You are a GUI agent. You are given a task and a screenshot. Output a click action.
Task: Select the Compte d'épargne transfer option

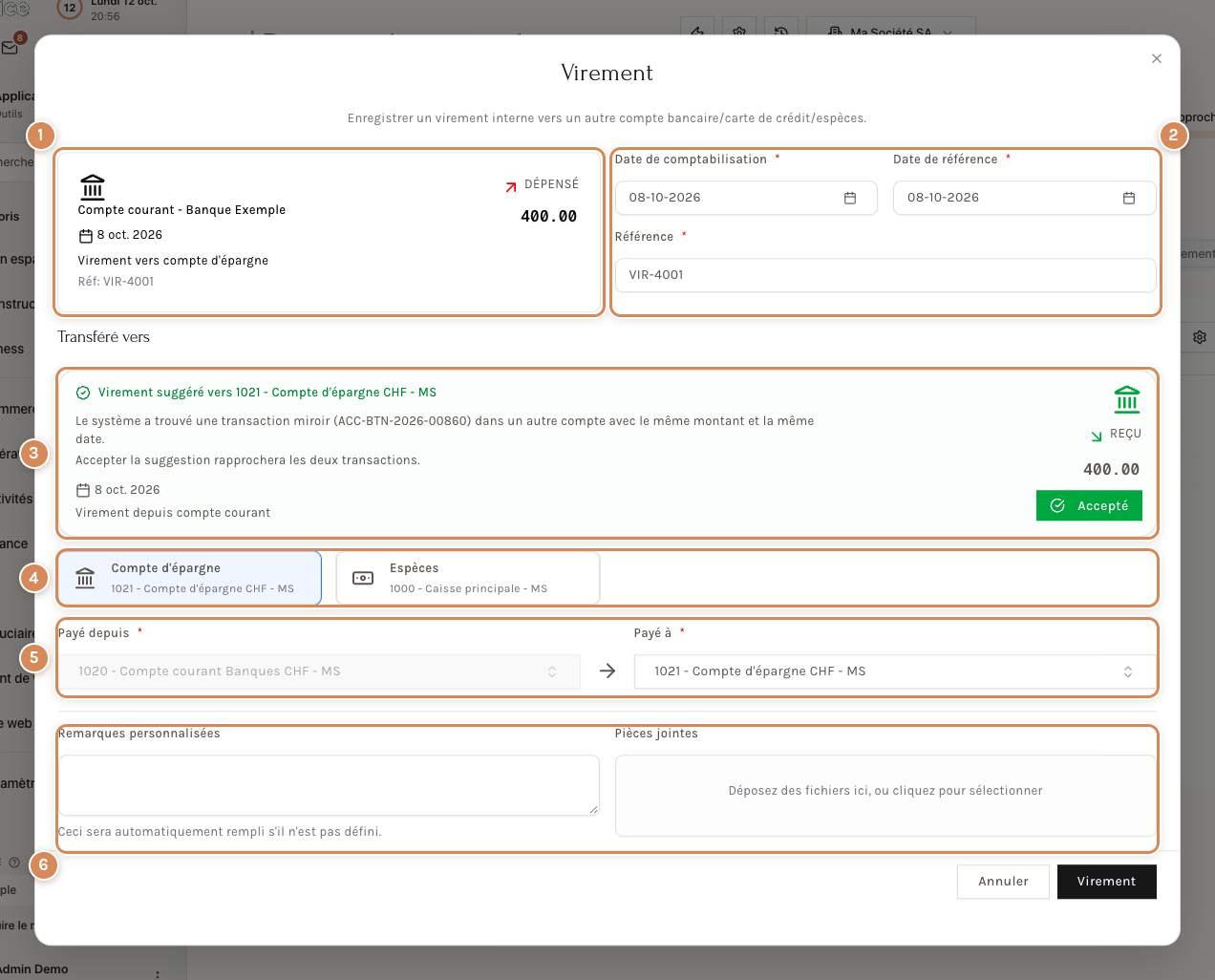tap(189, 578)
